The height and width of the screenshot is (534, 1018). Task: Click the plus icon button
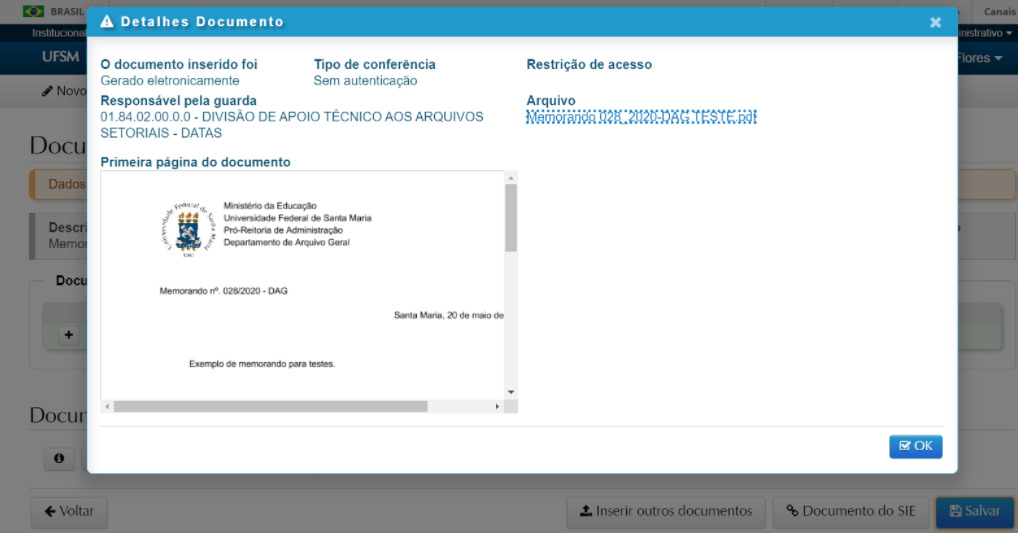tap(69, 335)
